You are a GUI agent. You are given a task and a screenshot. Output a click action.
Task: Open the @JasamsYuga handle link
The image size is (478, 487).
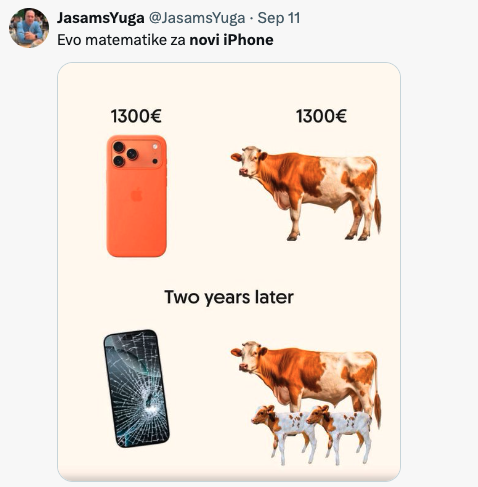tap(197, 18)
